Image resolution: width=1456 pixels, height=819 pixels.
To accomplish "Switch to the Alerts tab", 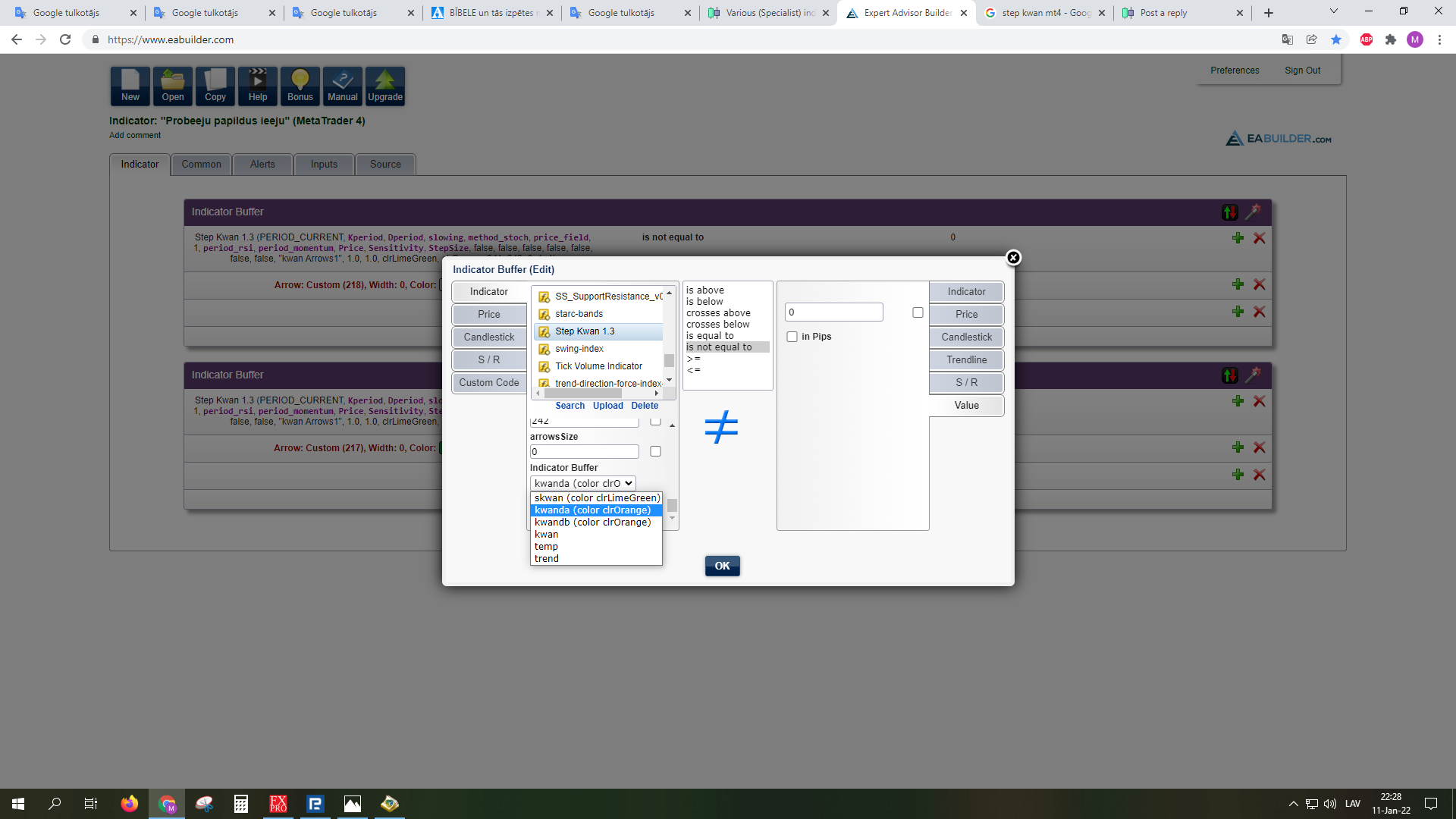I will click(262, 165).
